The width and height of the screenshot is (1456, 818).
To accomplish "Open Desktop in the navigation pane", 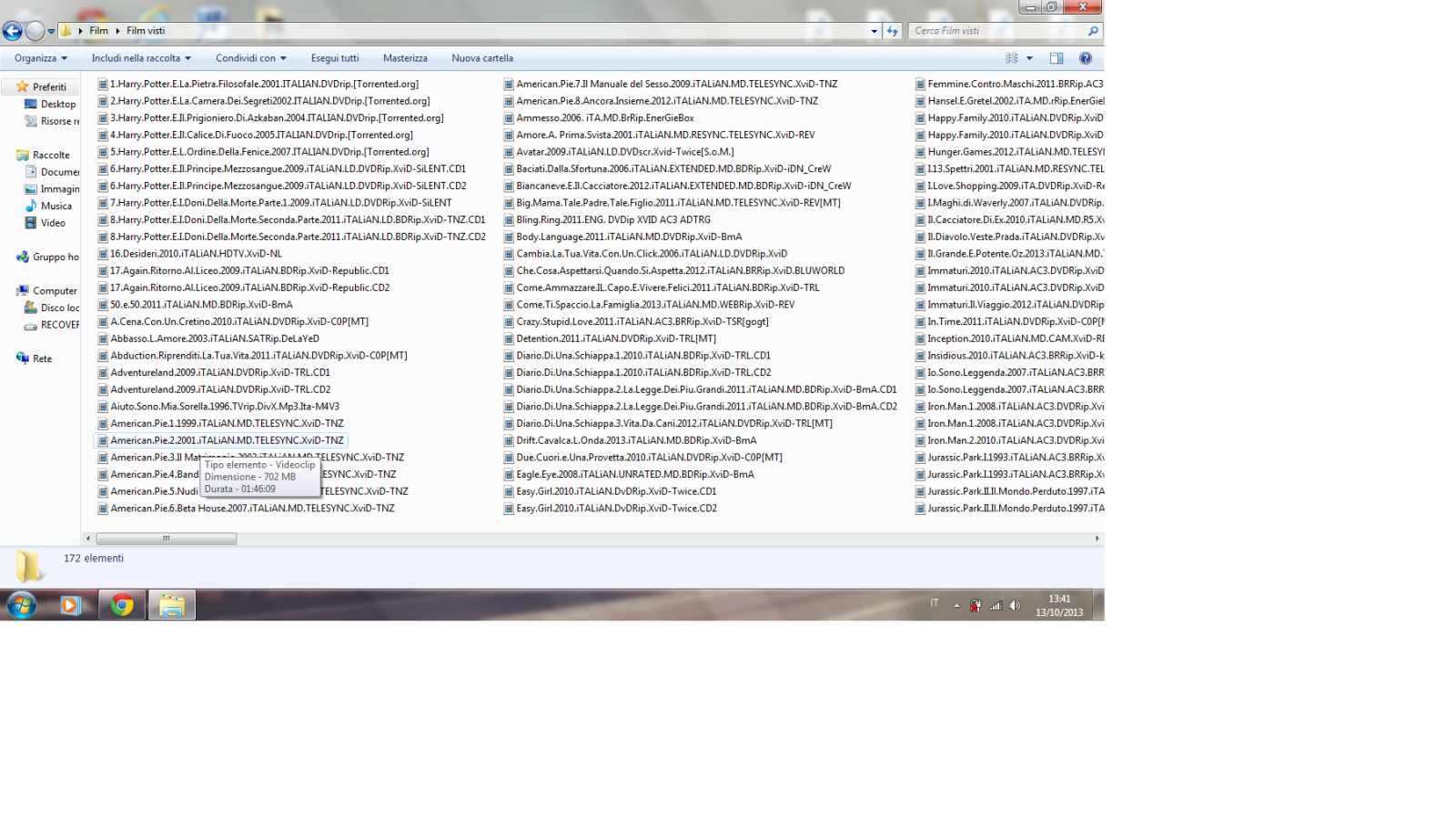I will pyautogui.click(x=58, y=105).
